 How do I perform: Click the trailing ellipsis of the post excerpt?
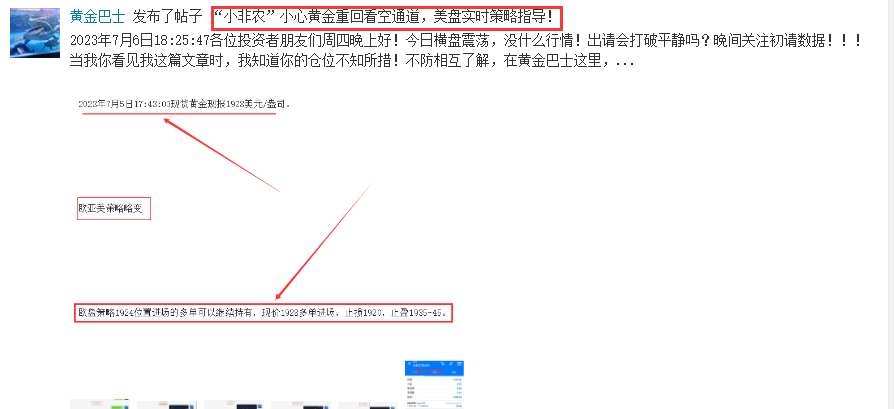tap(625, 62)
